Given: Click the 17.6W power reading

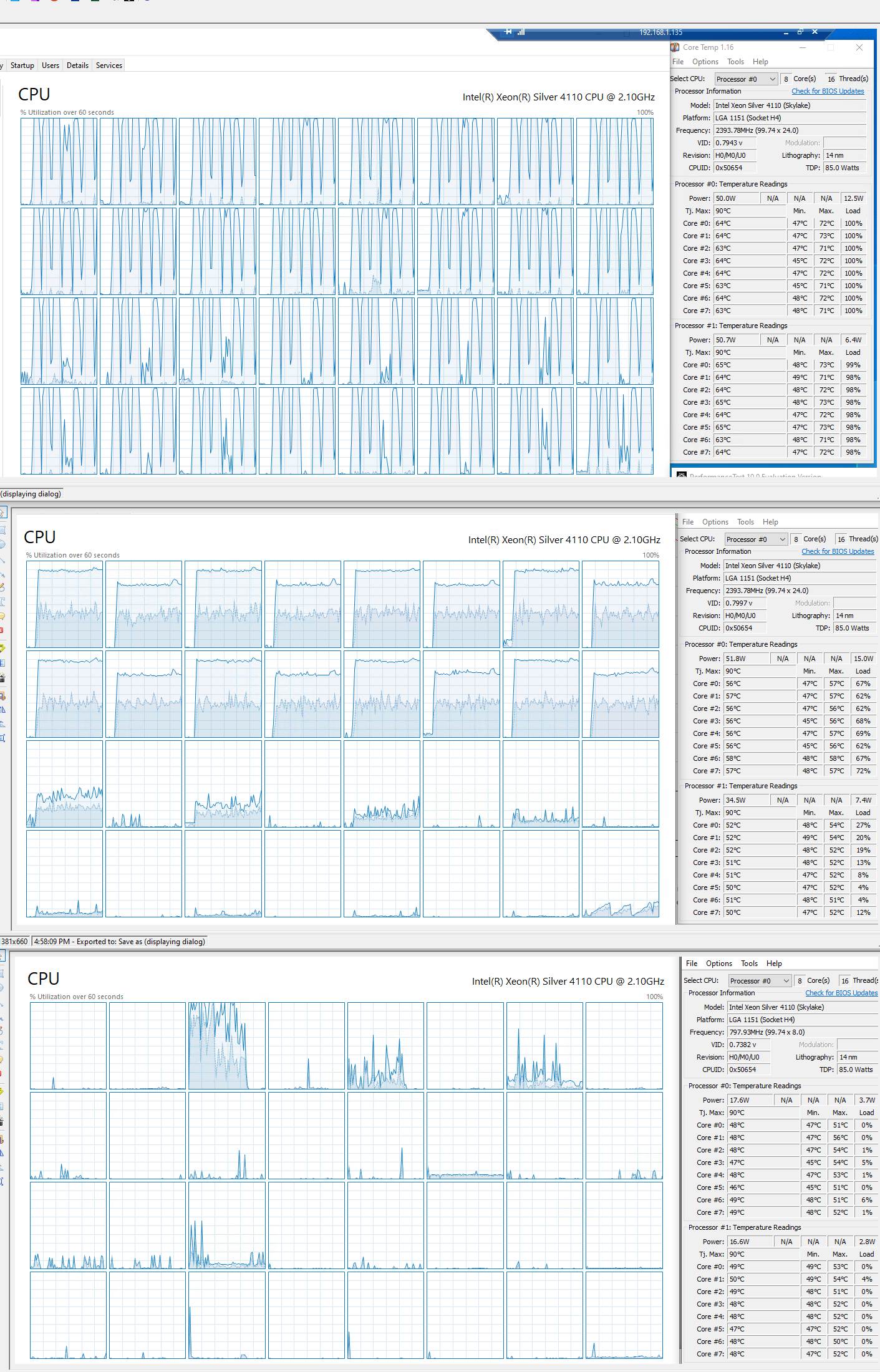Looking at the screenshot, I should [750, 1100].
